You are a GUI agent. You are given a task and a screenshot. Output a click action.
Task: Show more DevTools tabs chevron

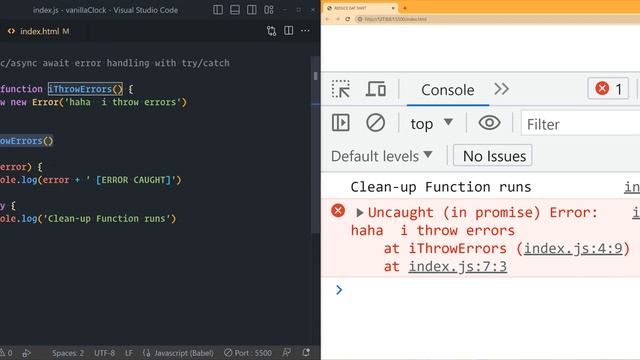pos(501,89)
